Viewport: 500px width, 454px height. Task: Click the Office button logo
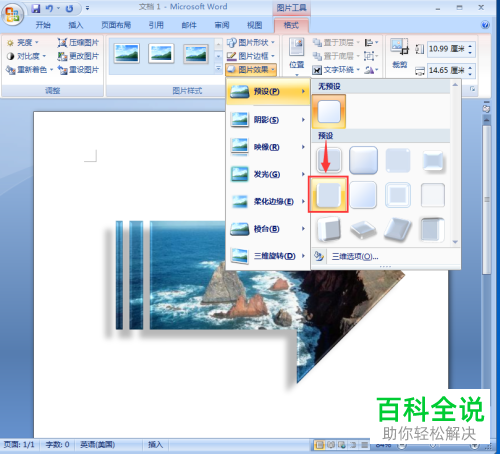click(x=12, y=14)
